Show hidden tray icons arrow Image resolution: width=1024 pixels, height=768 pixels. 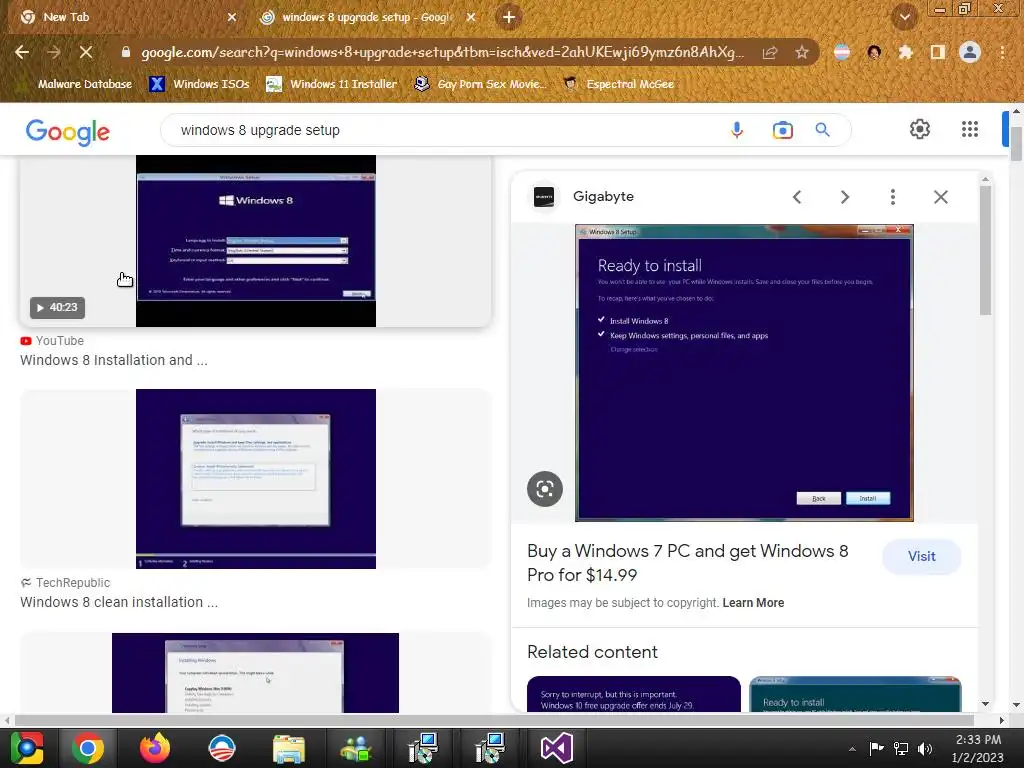click(852, 749)
